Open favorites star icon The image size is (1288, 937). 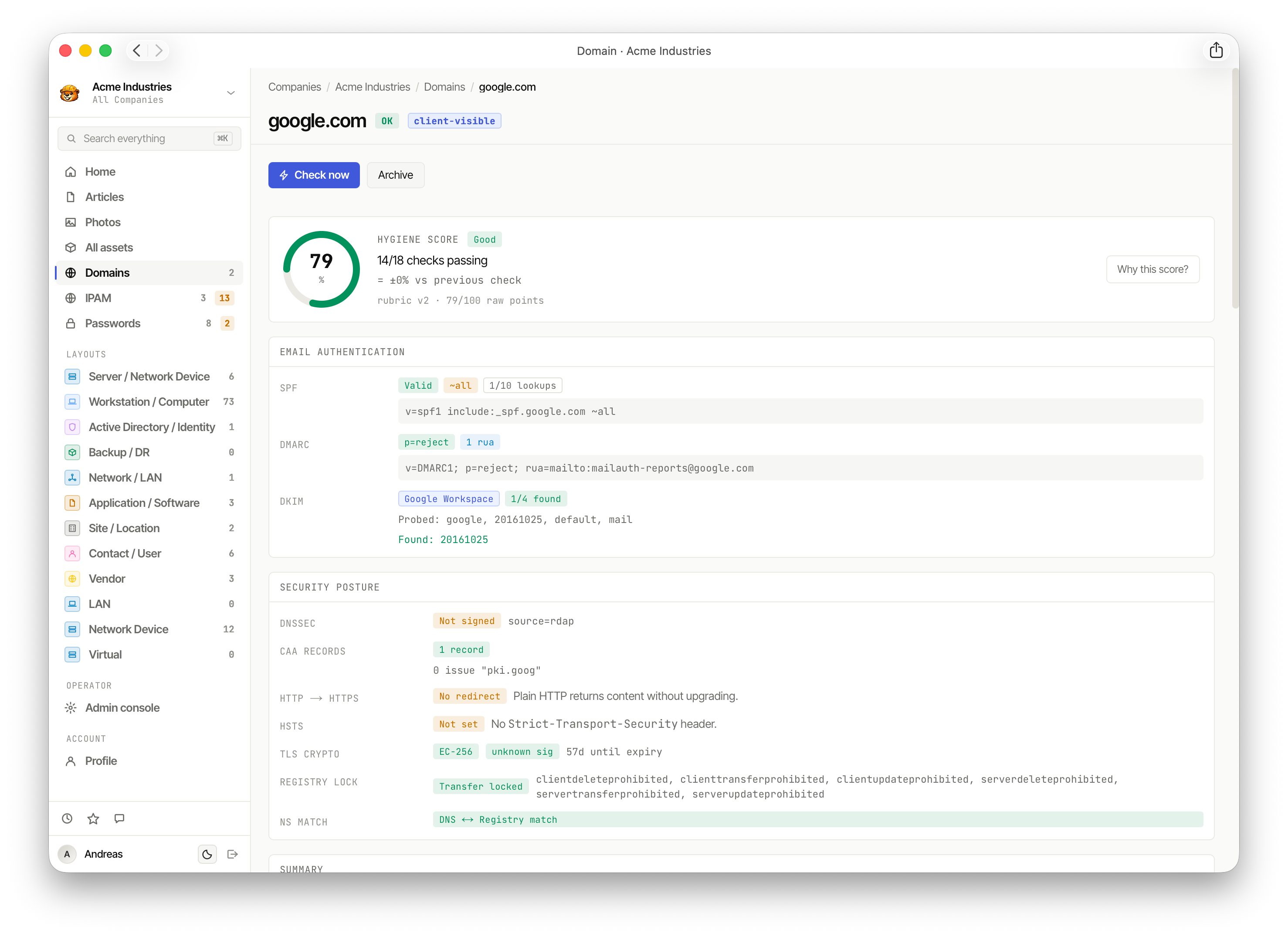pos(93,818)
